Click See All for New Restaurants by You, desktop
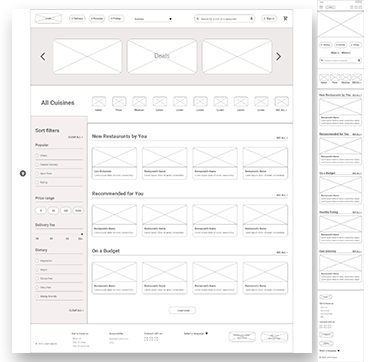This screenshot has height=362, width=377. (x=282, y=138)
